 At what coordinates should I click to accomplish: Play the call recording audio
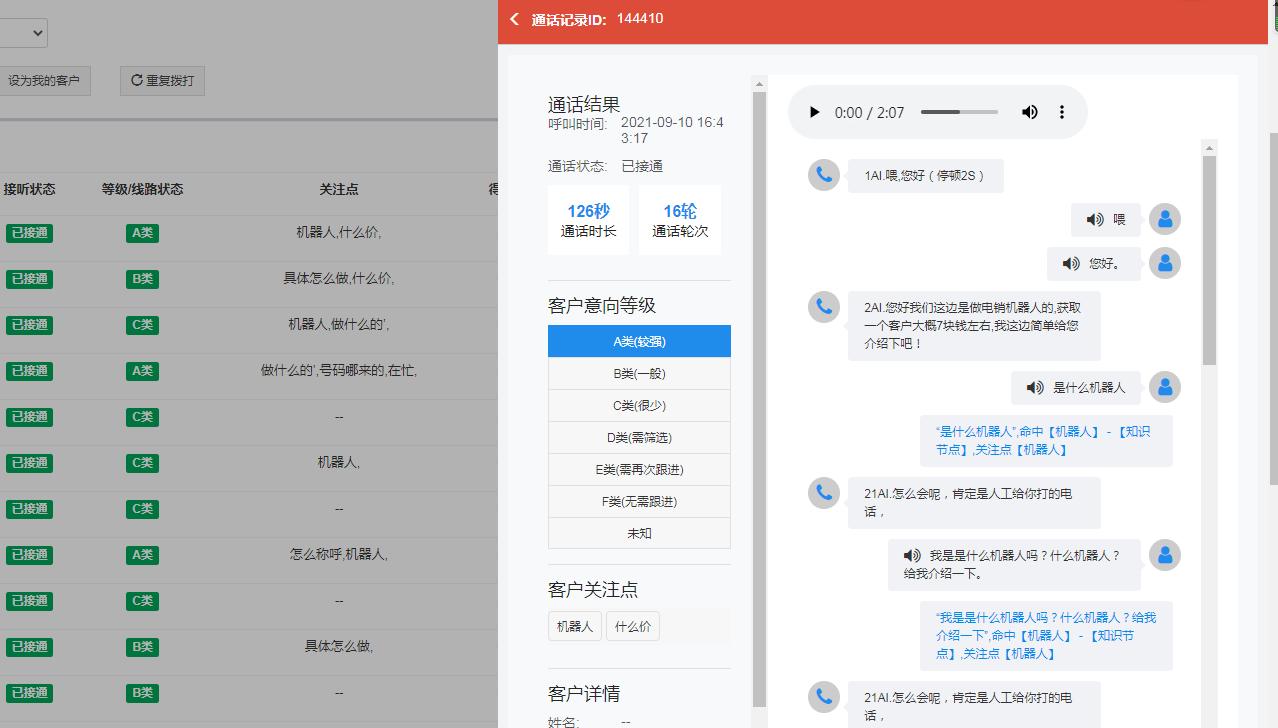click(814, 112)
